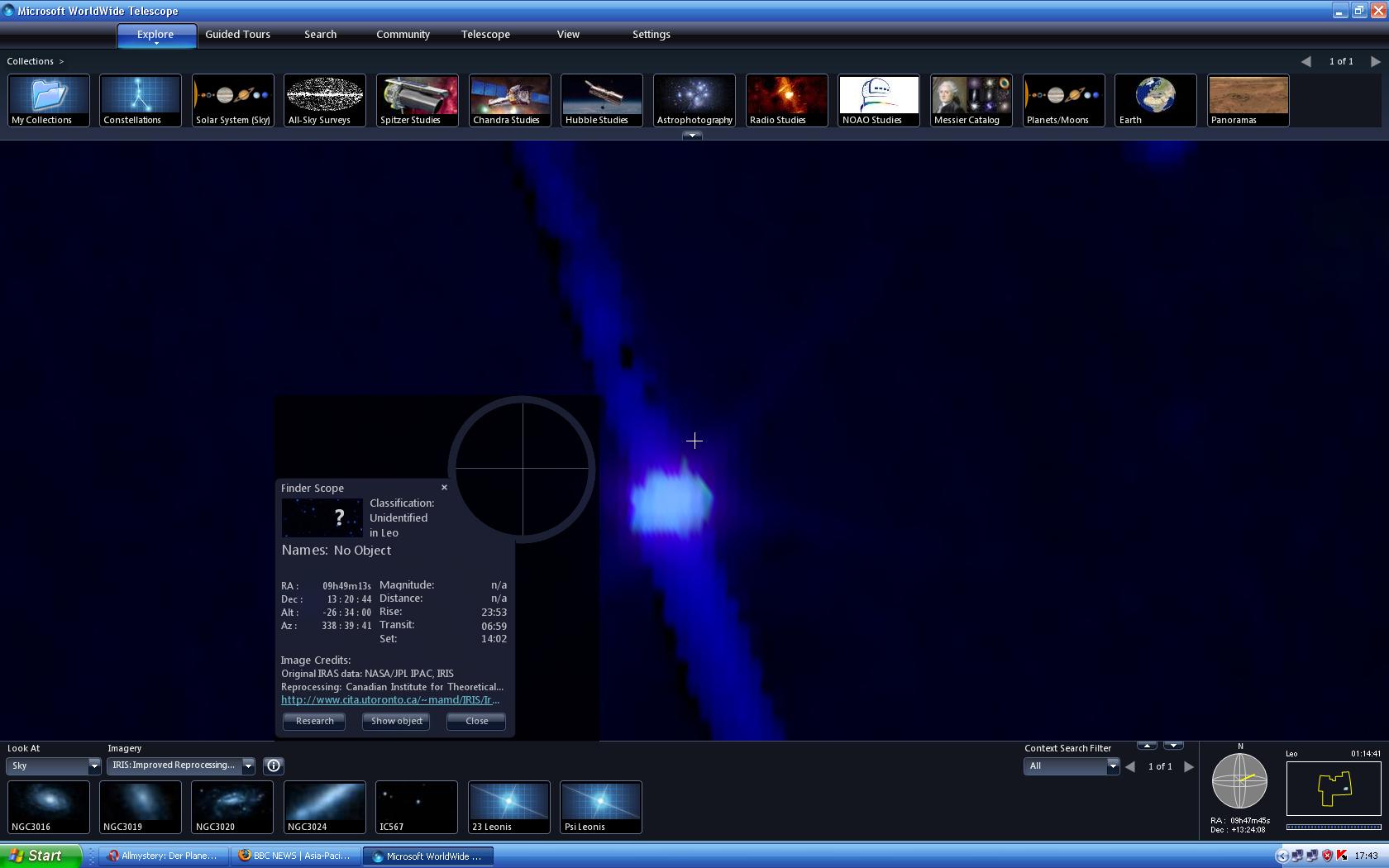Open Messier Catalog collection
This screenshot has height=868, width=1389.
(971, 100)
